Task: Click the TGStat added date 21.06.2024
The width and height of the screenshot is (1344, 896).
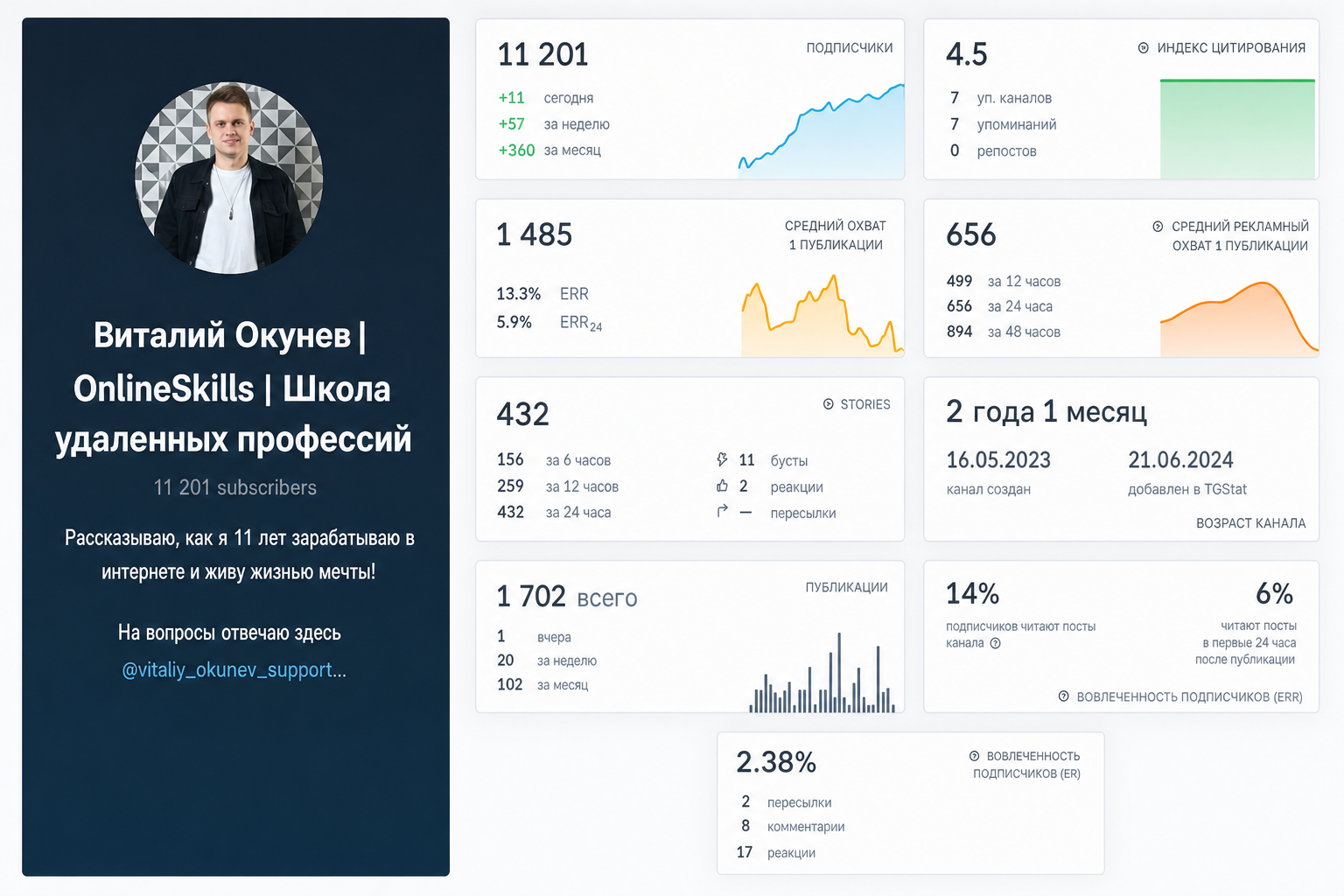Action: 1180,460
